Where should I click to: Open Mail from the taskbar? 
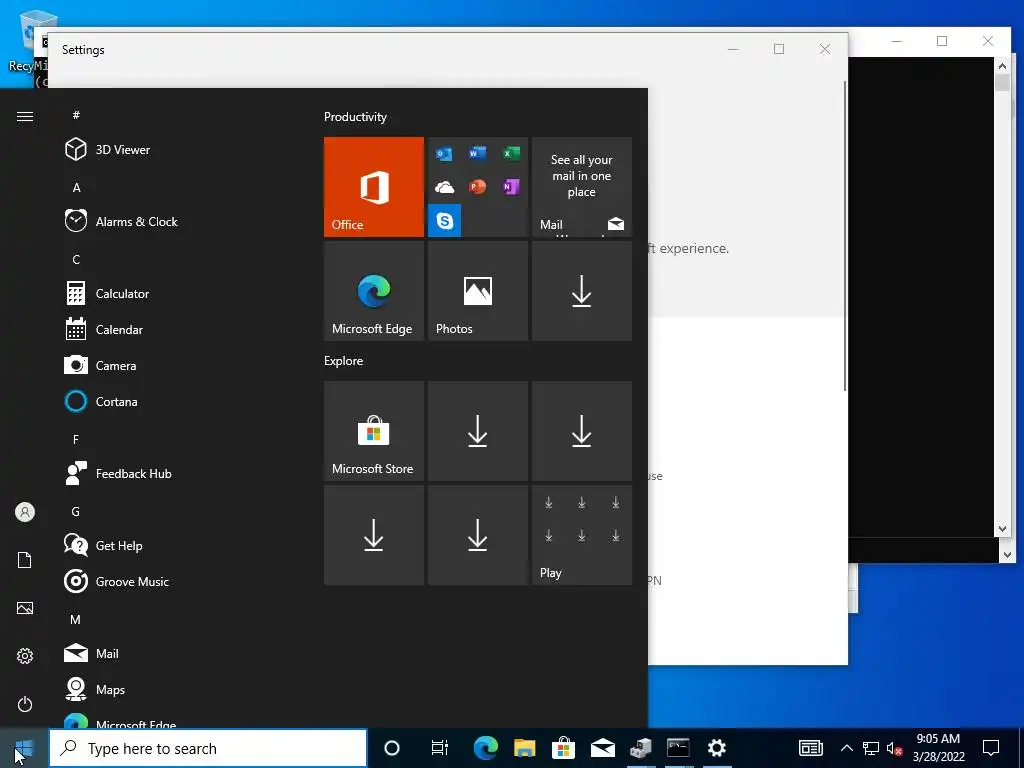pyautogui.click(x=602, y=748)
